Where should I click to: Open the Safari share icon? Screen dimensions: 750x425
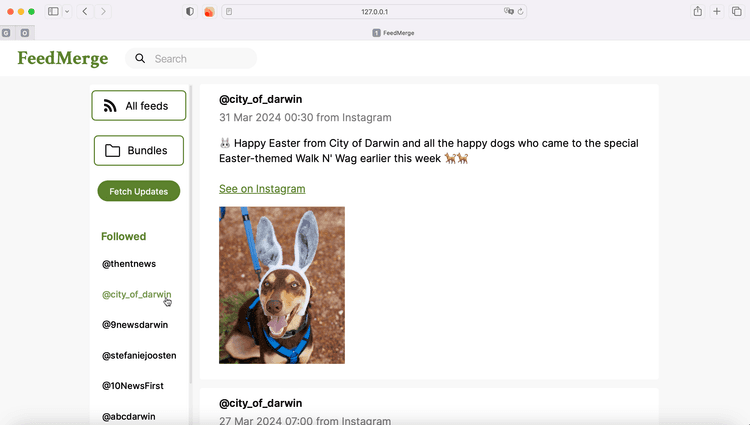697,11
